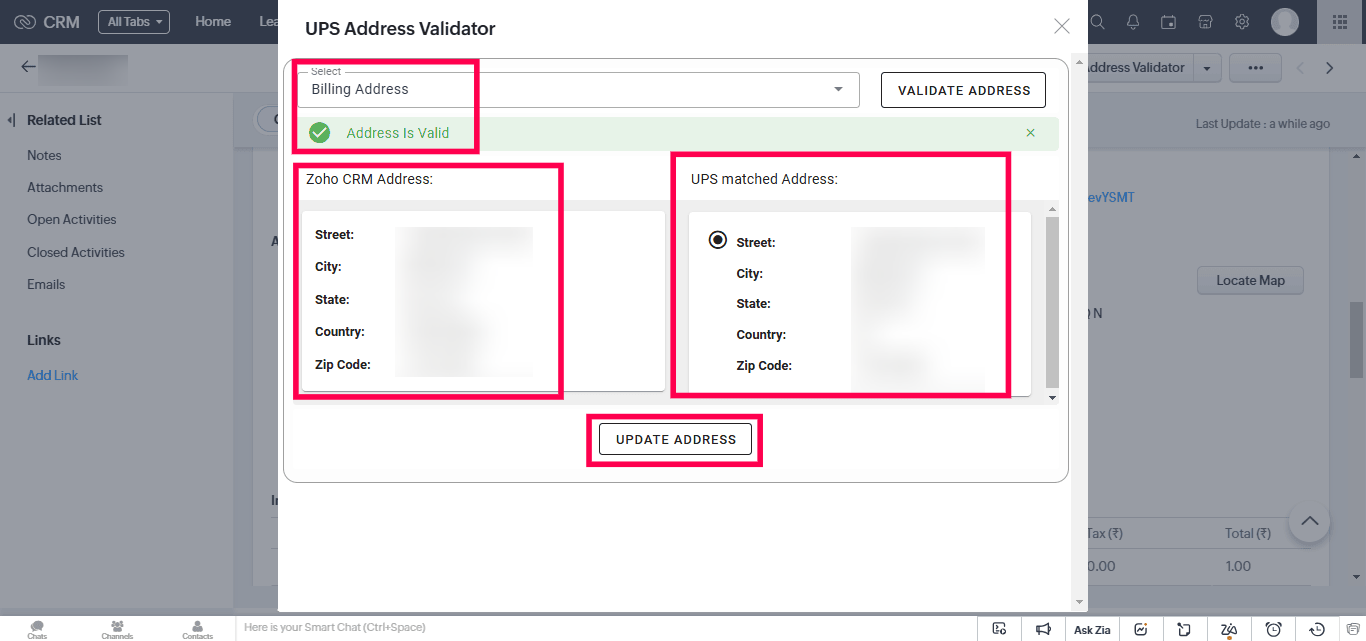
Task: Open the Billing Address select dropdown
Action: click(578, 89)
